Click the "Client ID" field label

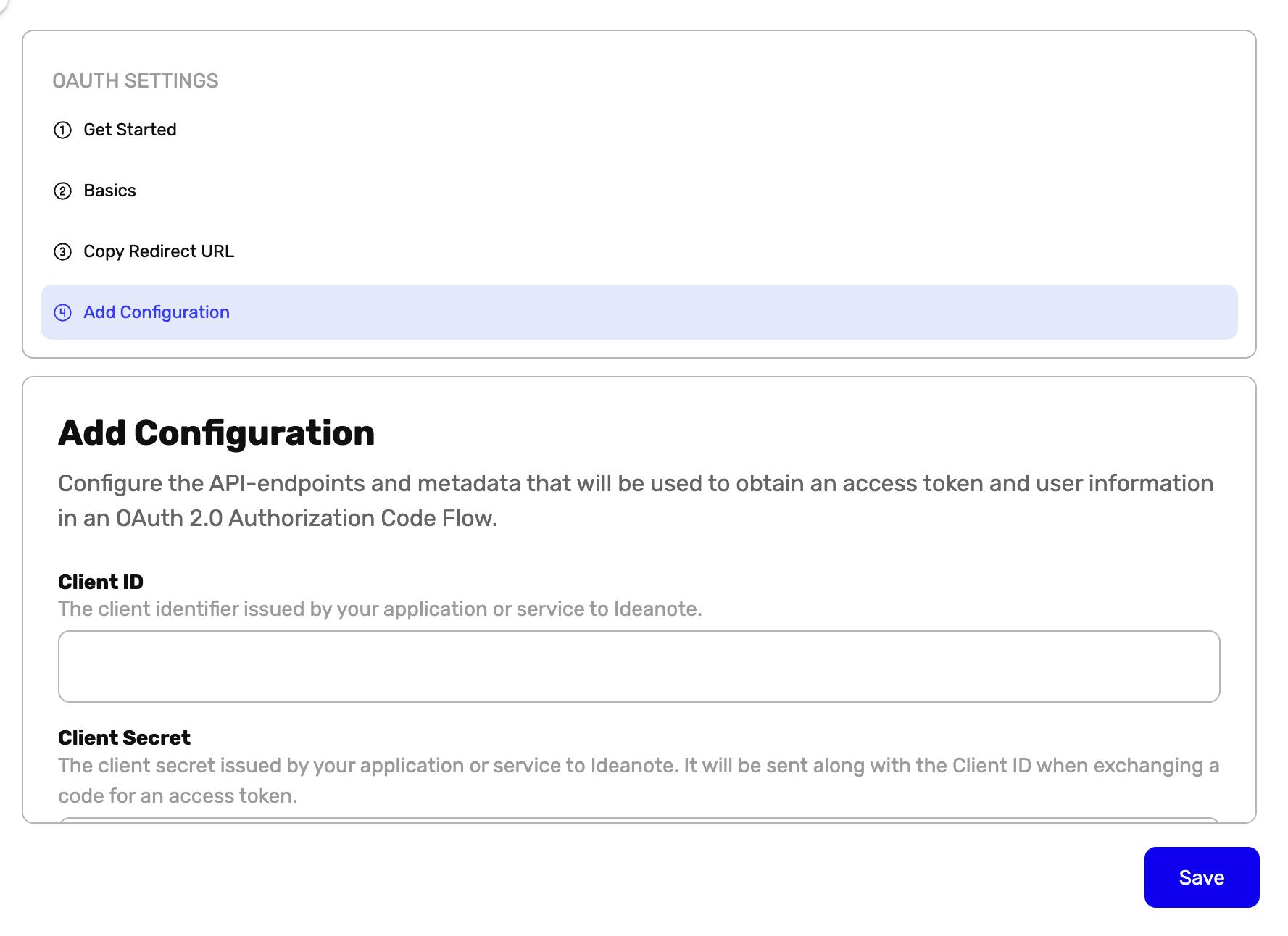(101, 582)
